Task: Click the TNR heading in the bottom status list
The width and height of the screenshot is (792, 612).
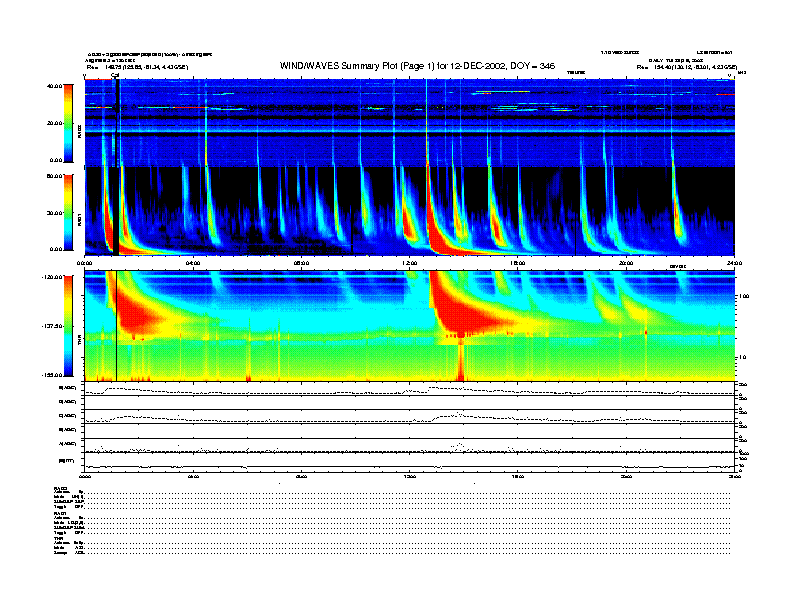Action: point(58,538)
